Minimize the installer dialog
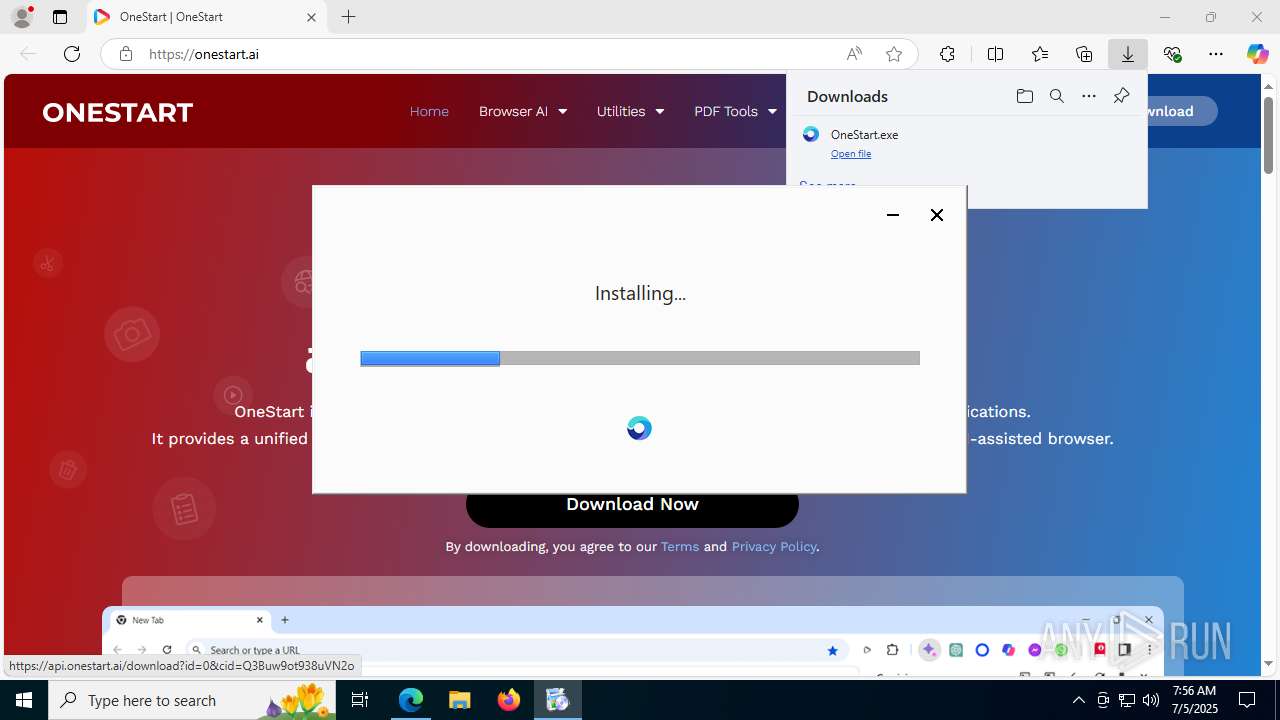1280x720 pixels. pos(893,215)
